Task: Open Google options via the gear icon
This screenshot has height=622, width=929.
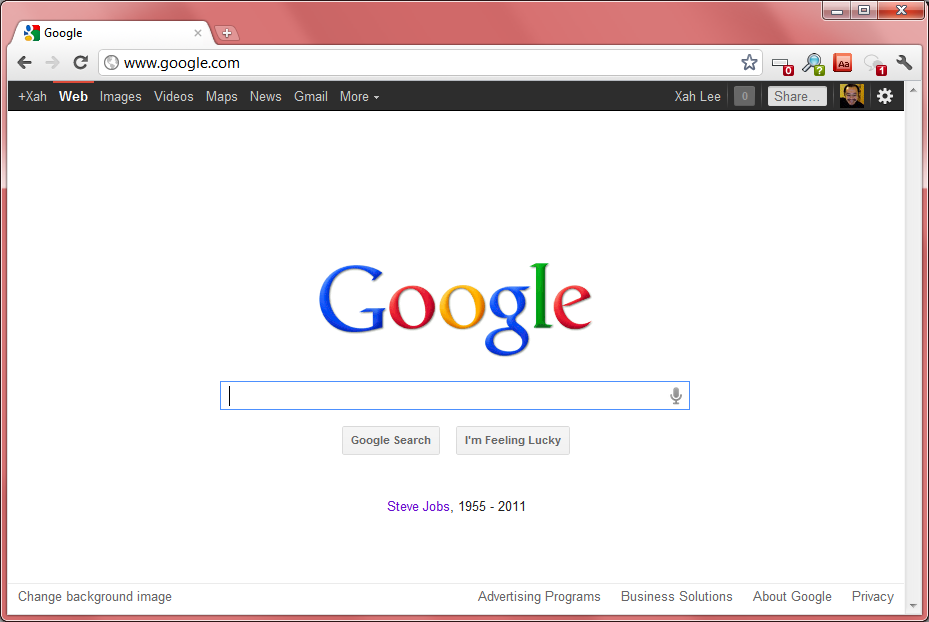Action: click(x=885, y=96)
